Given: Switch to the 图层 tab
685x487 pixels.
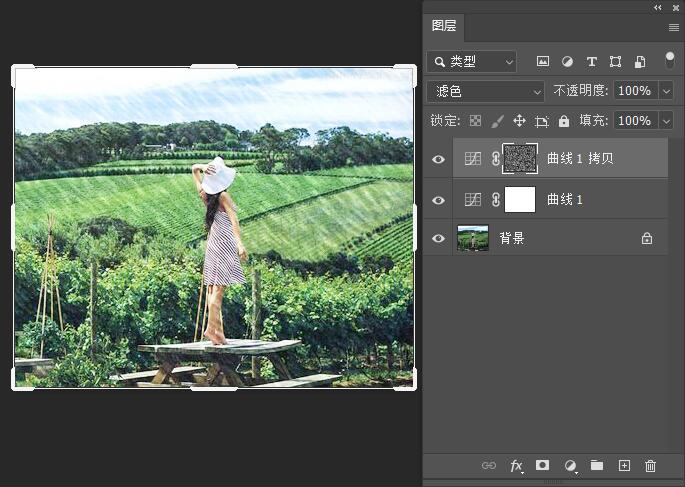Looking at the screenshot, I should pos(444,26).
